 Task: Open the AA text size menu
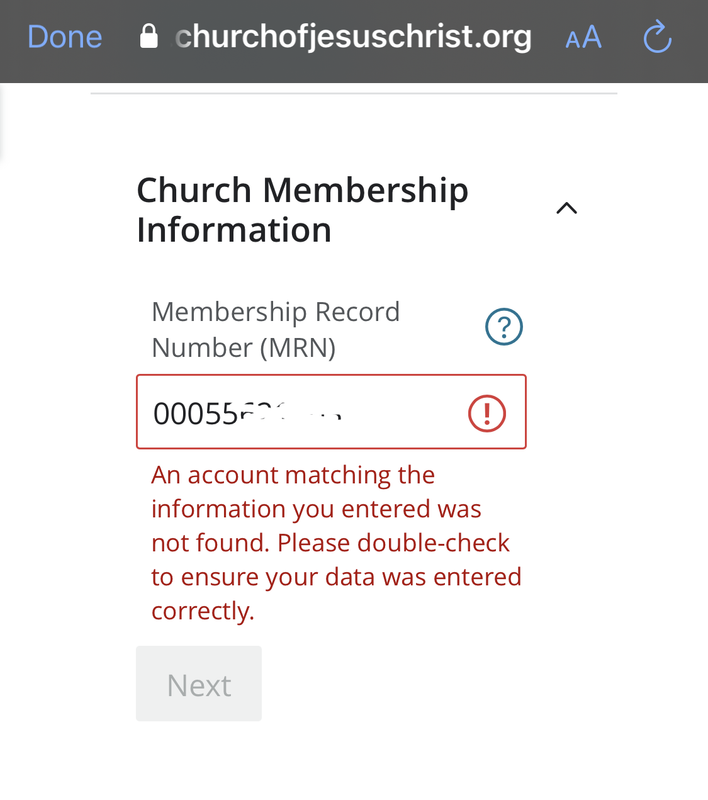pyautogui.click(x=584, y=37)
